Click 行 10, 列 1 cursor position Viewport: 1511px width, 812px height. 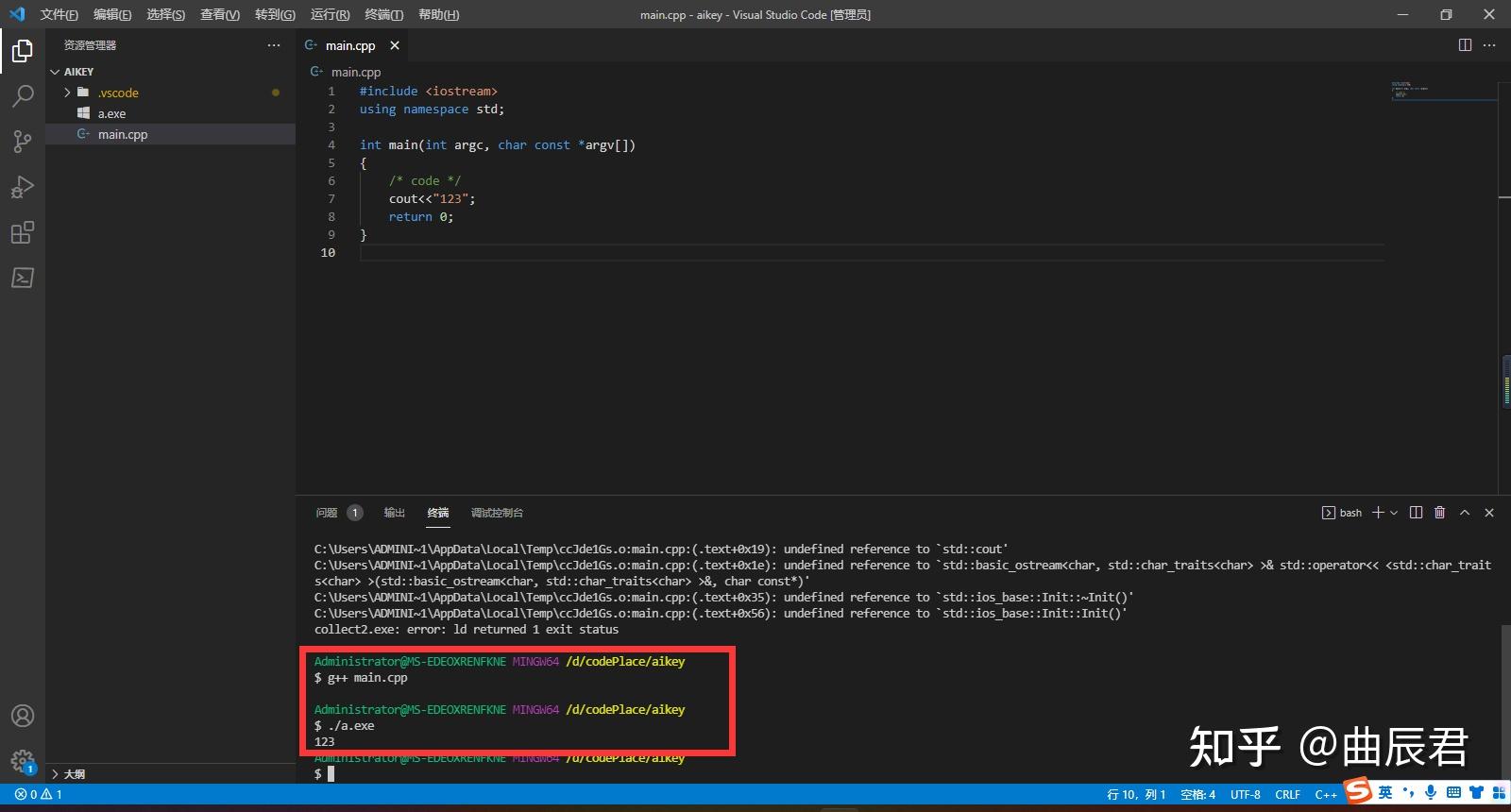(1136, 795)
